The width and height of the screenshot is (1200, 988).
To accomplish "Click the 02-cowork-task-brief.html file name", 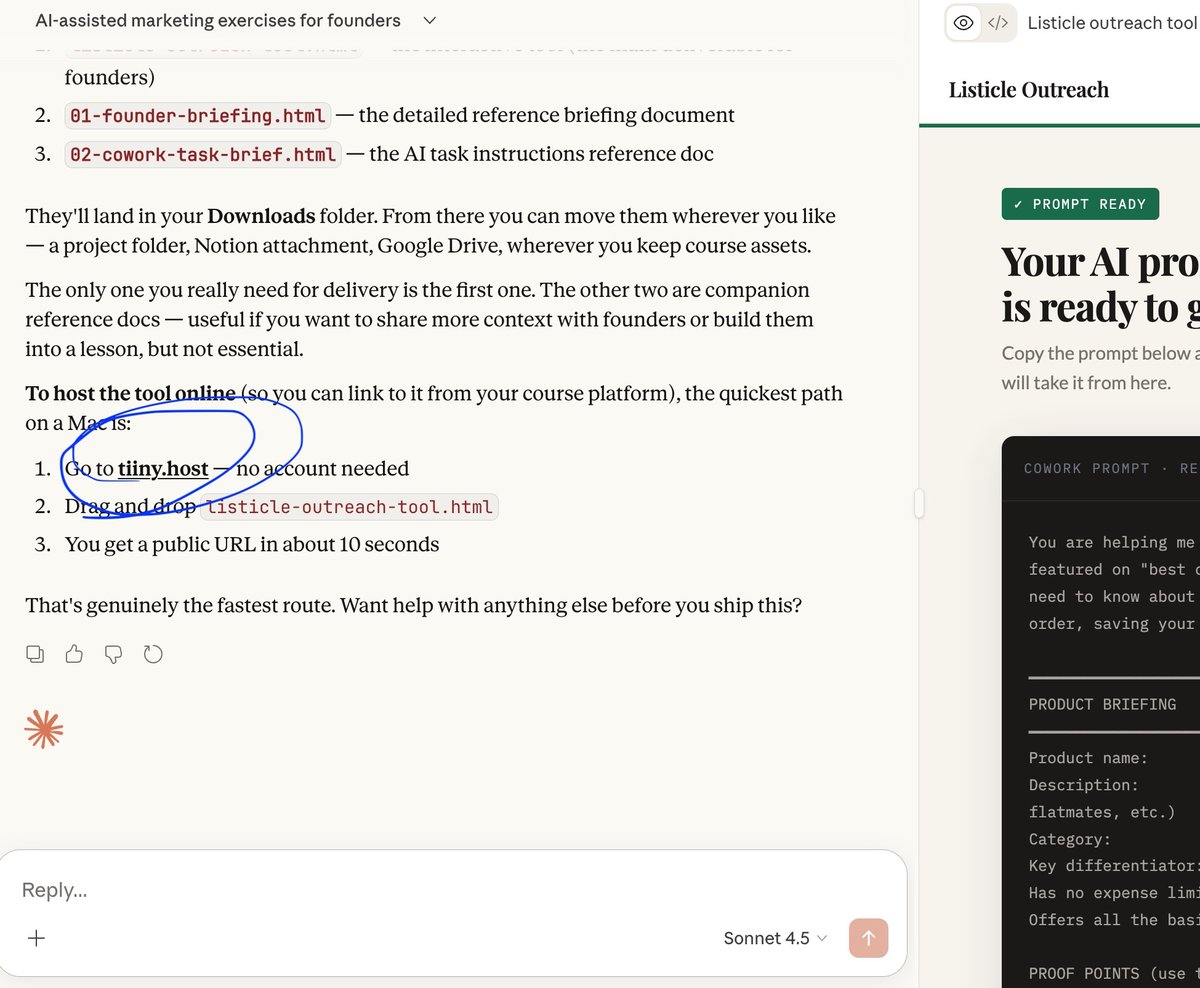I will [203, 154].
